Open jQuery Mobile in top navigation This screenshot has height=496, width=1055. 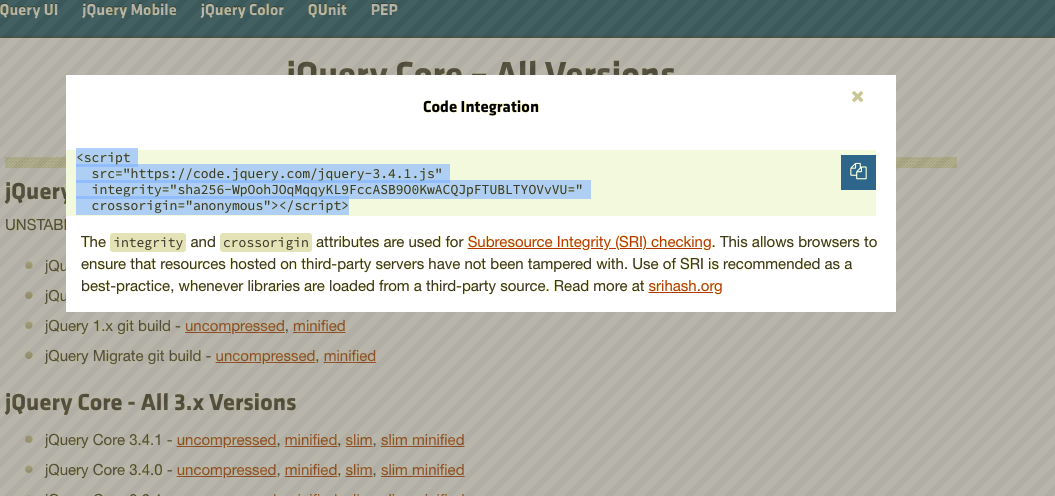(129, 10)
